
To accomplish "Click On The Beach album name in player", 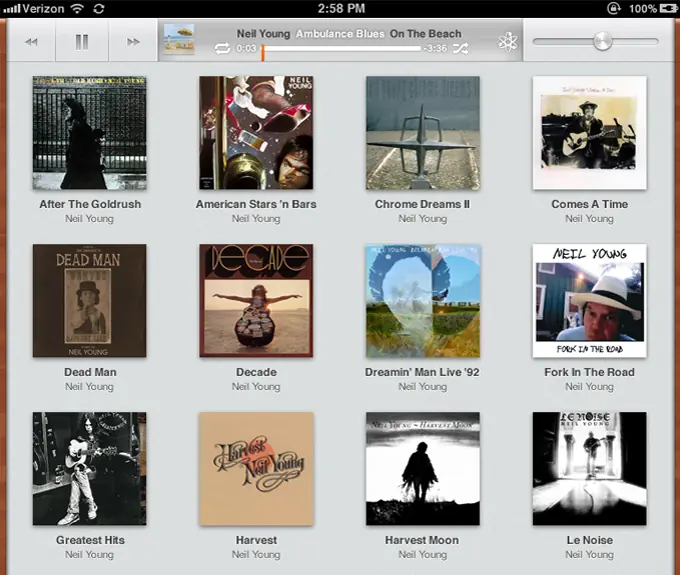I will [x=425, y=34].
